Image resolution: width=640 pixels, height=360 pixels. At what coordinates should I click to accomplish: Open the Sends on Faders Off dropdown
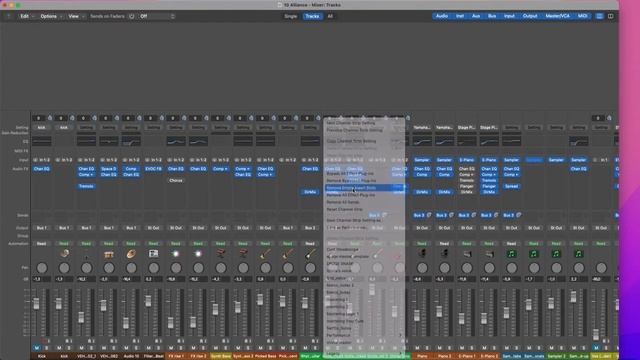click(x=157, y=16)
